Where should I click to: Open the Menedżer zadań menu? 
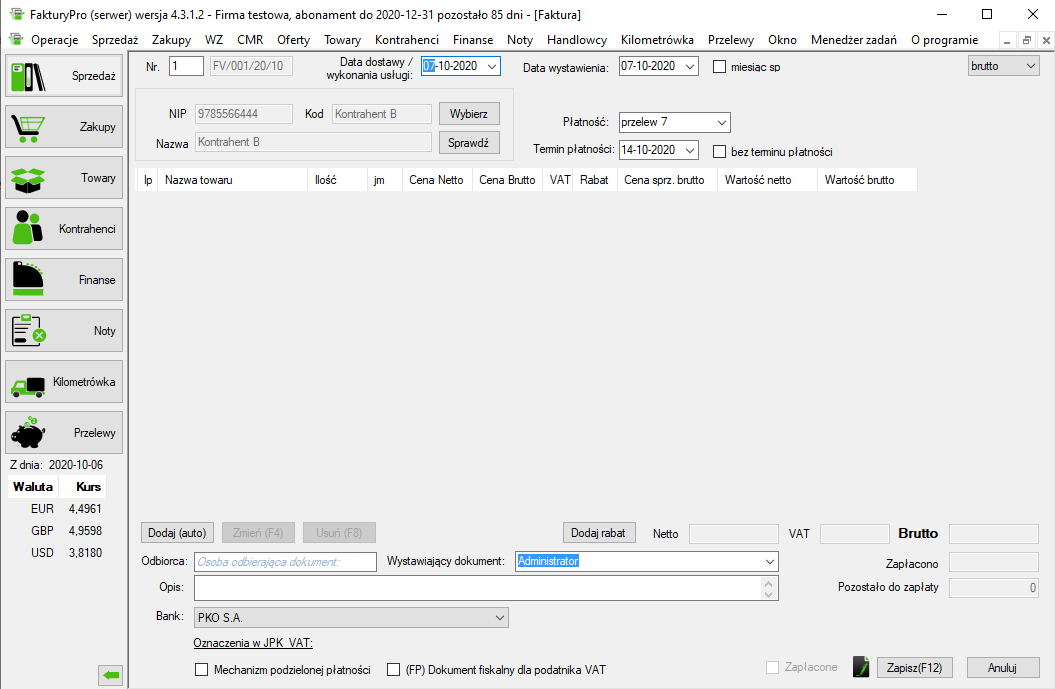pyautogui.click(x=853, y=40)
